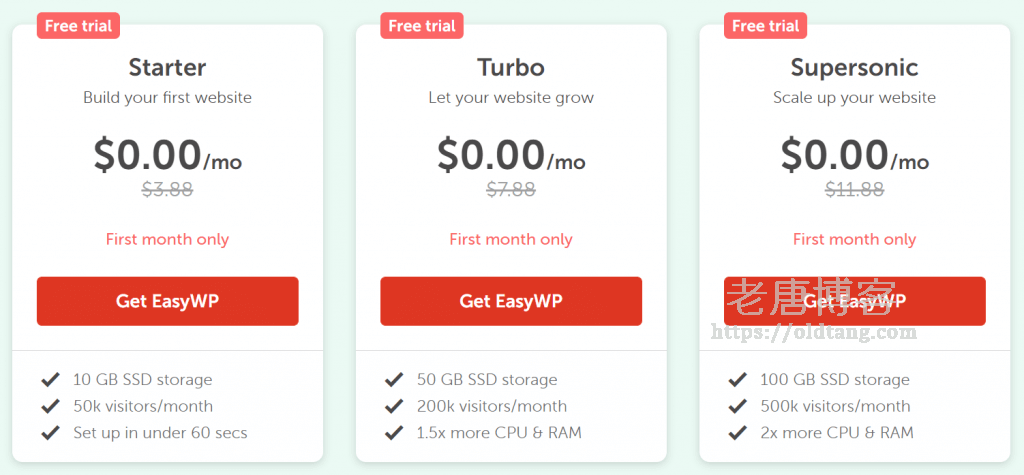
Task: Click checkmark next to 200k visitors/month
Action: 394,407
